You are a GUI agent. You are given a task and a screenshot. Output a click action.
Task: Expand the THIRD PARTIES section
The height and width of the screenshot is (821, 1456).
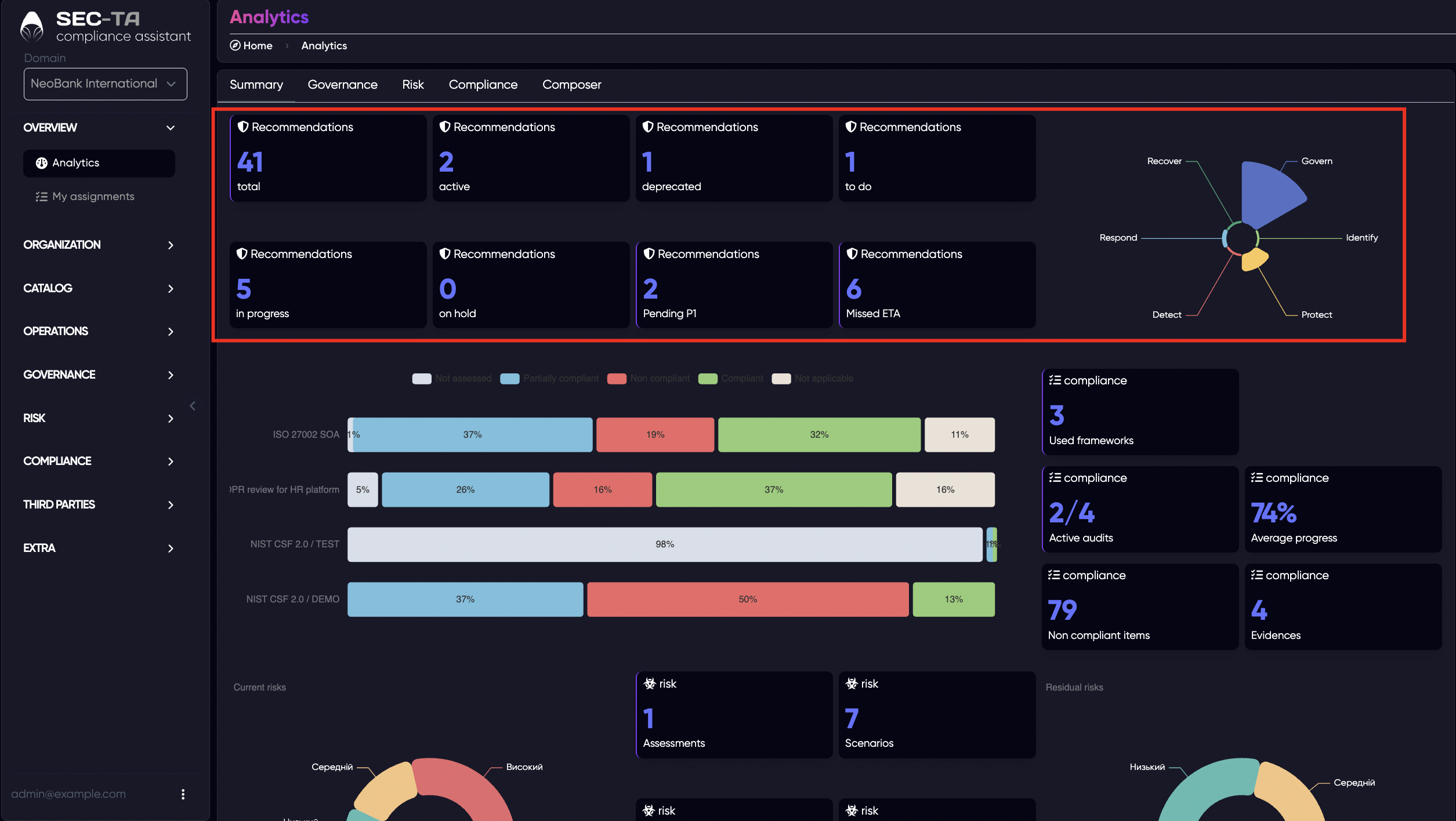[99, 504]
